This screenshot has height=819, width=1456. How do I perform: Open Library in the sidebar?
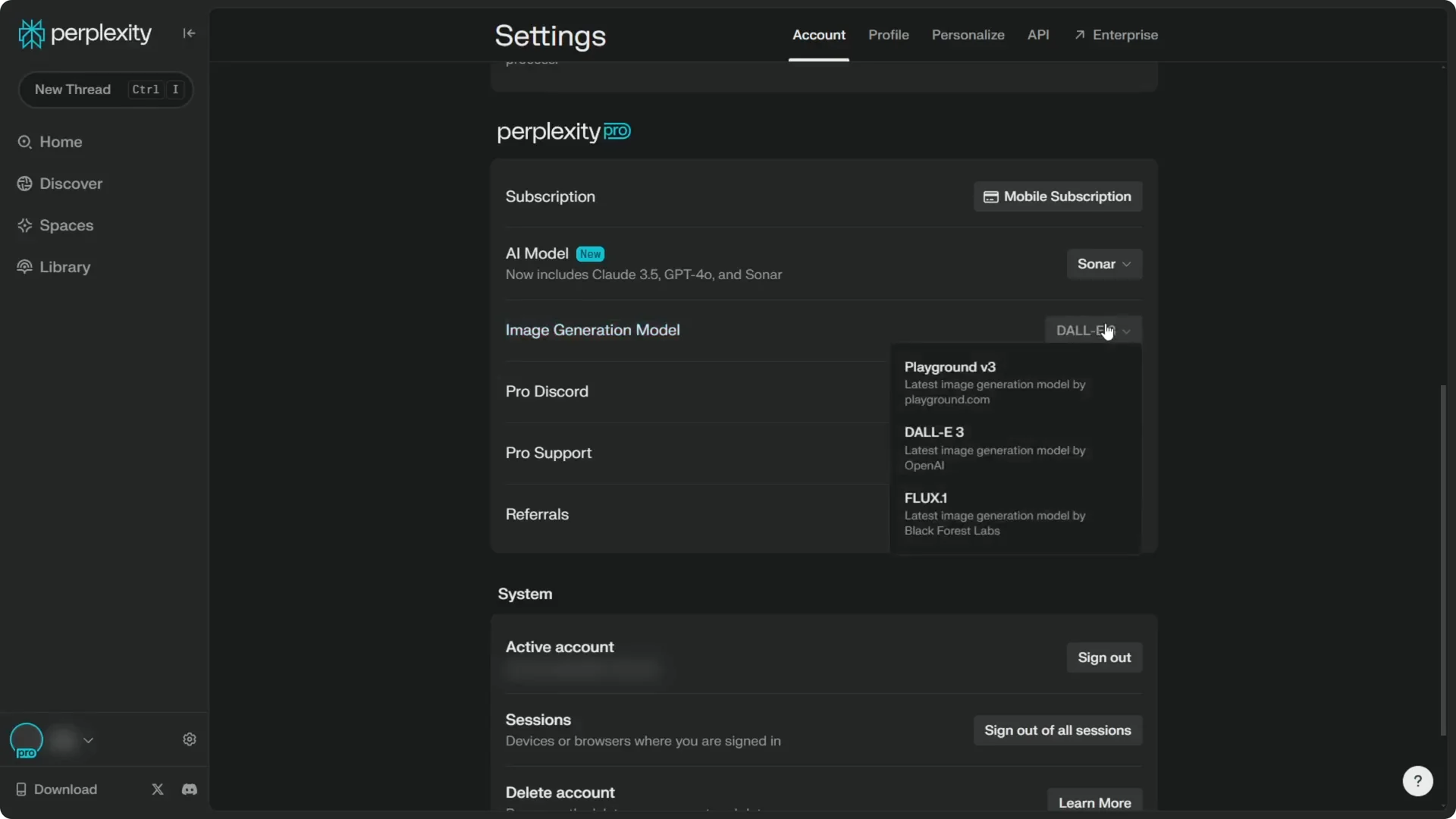coord(64,268)
